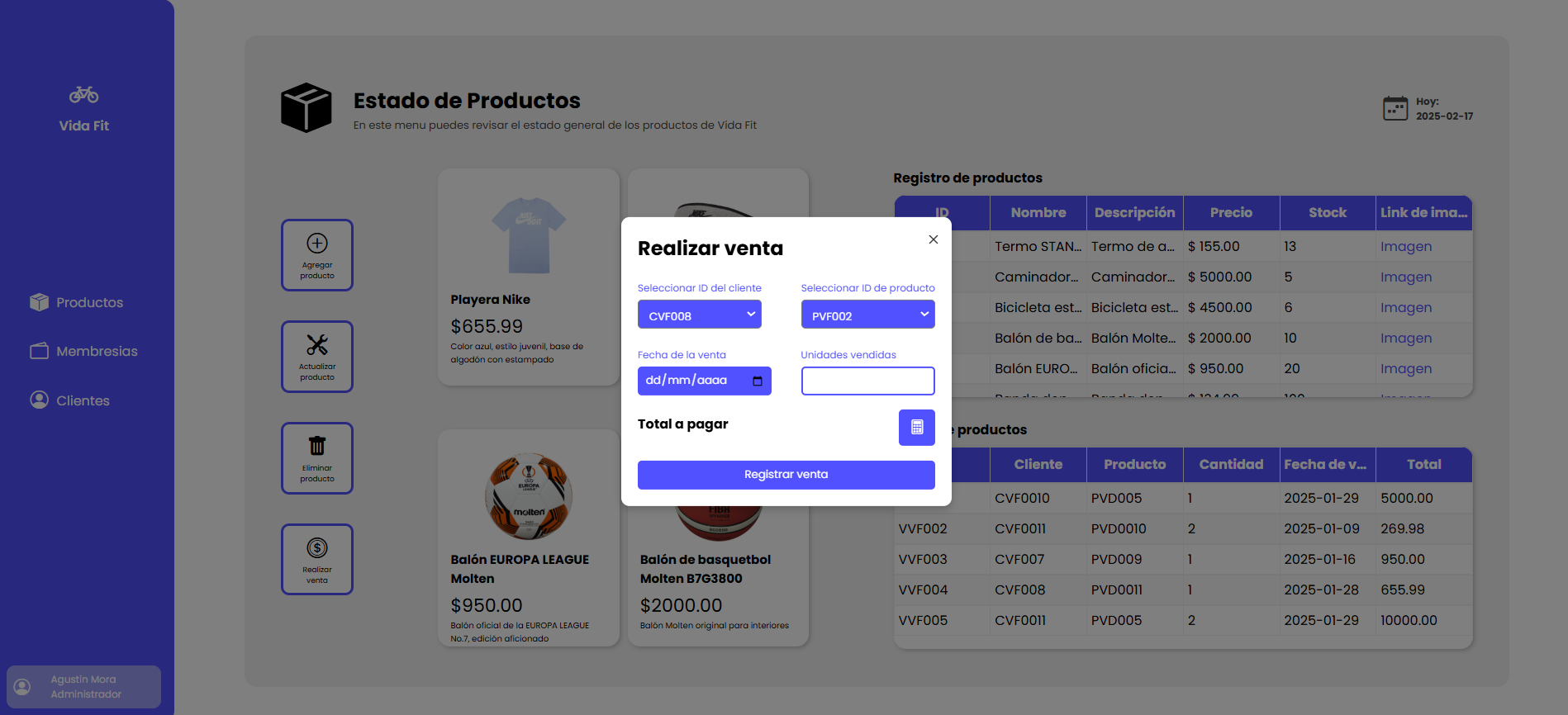This screenshot has height=715, width=1568.
Task: Click the calendar icon beside Hoy date
Action: pyautogui.click(x=1395, y=108)
